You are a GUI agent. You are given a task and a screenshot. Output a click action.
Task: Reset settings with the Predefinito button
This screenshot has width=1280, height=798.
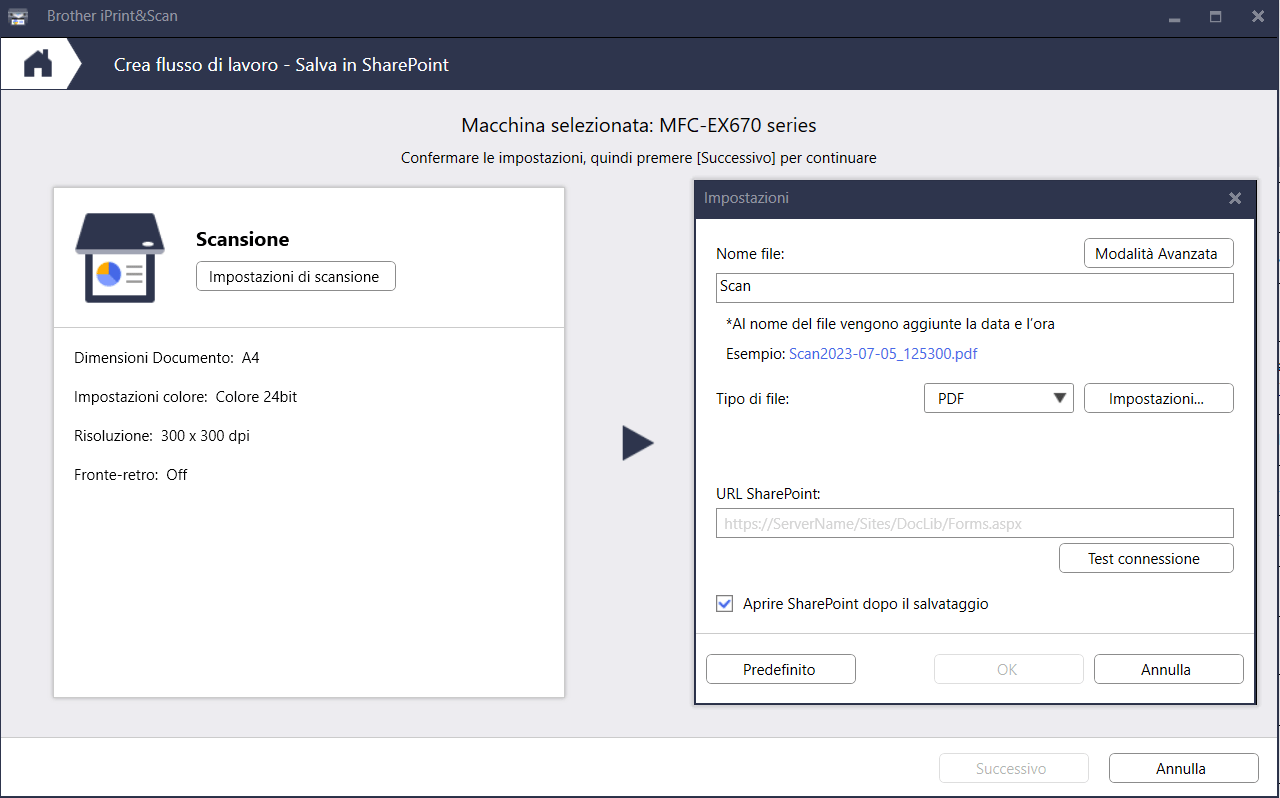pos(780,669)
